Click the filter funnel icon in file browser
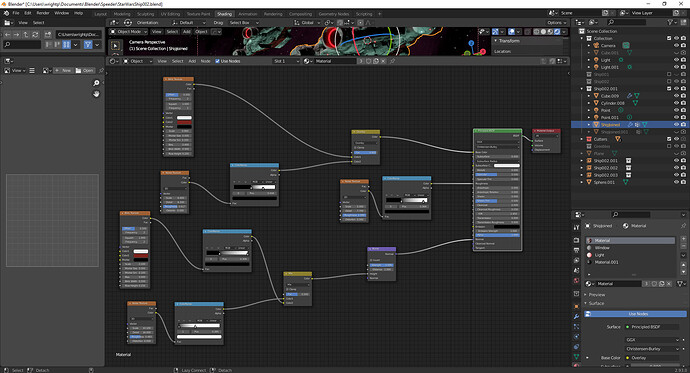The width and height of the screenshot is (690, 373). (x=88, y=44)
